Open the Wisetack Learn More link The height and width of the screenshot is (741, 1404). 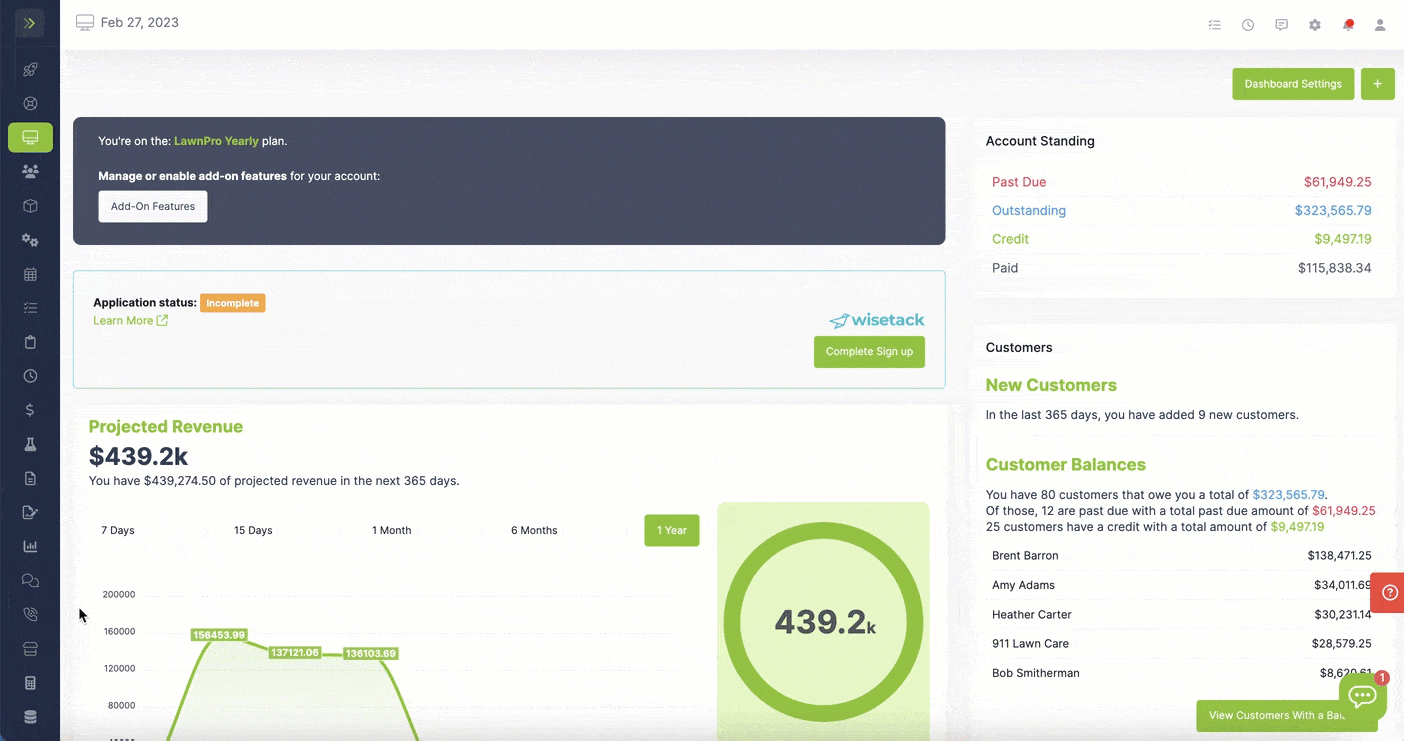click(x=130, y=321)
